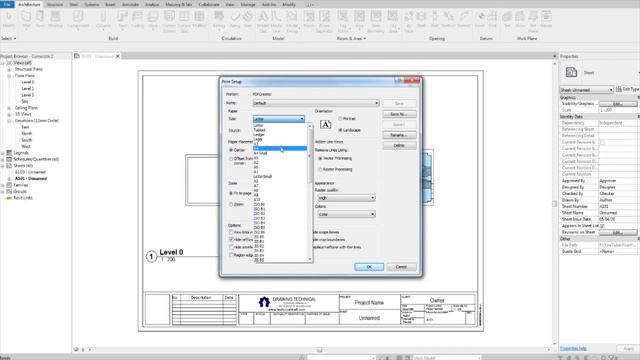Choose Vector Processing option
The width and height of the screenshot is (640, 360).
320,158
